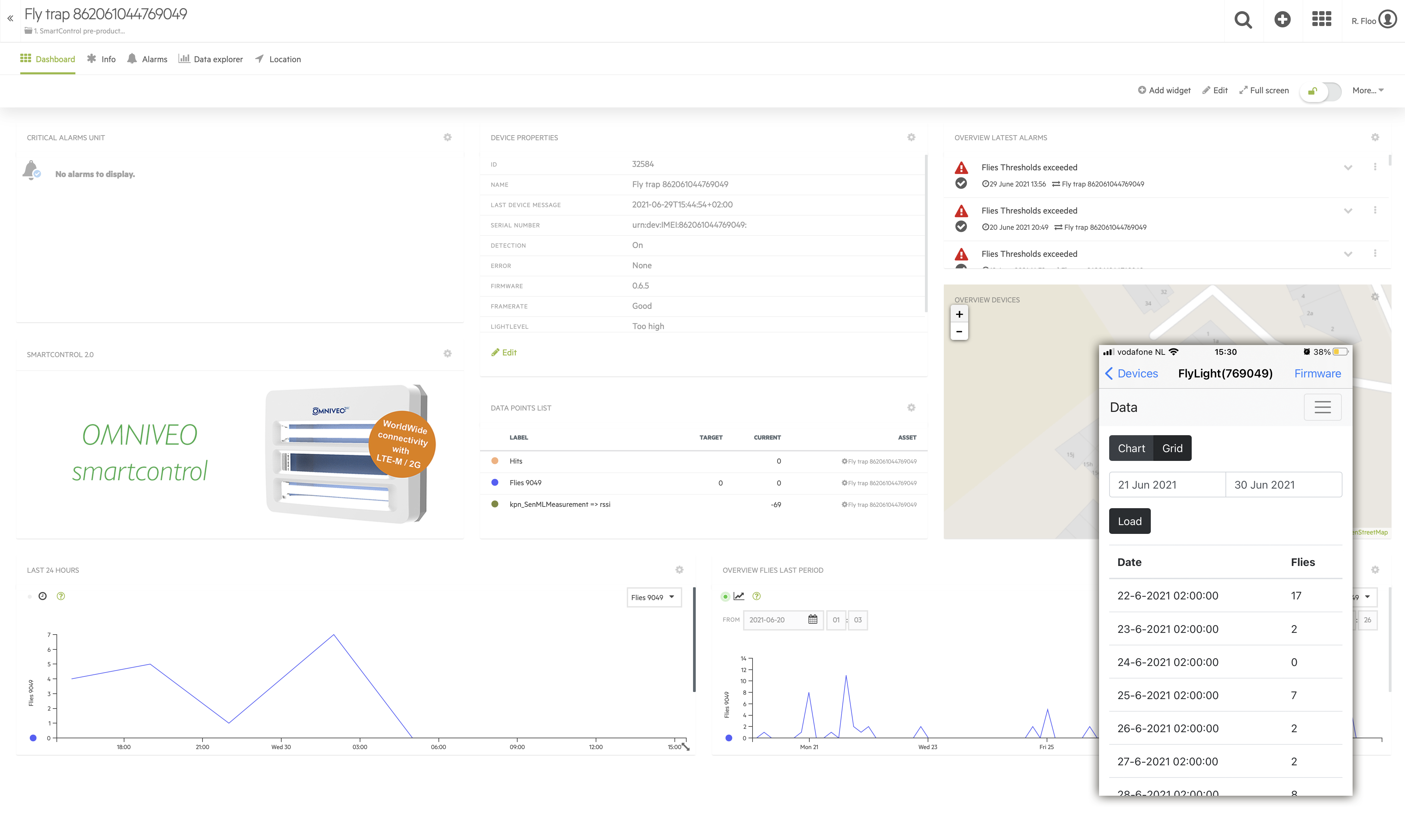Open the More... dropdown menu
The image size is (1405, 840).
point(1367,91)
